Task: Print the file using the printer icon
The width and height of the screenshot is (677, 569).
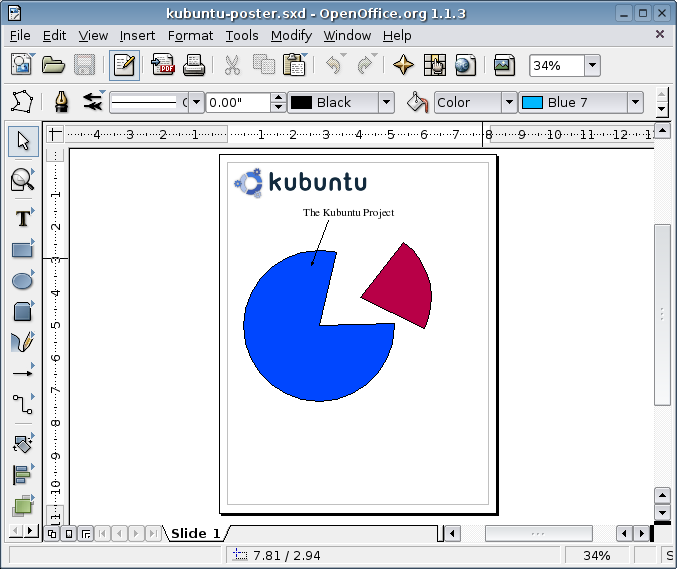Action: point(194,65)
